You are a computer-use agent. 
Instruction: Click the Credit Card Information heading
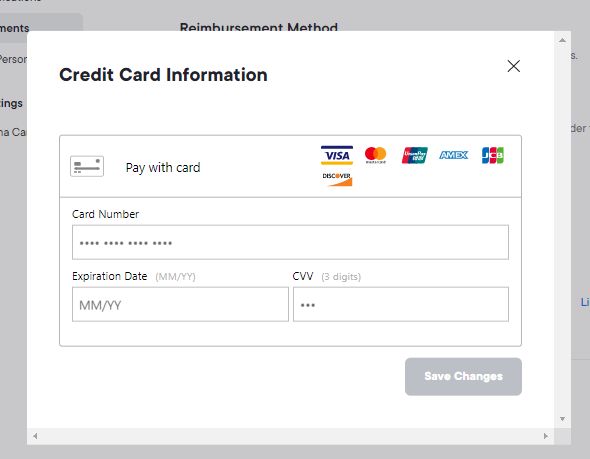[163, 74]
